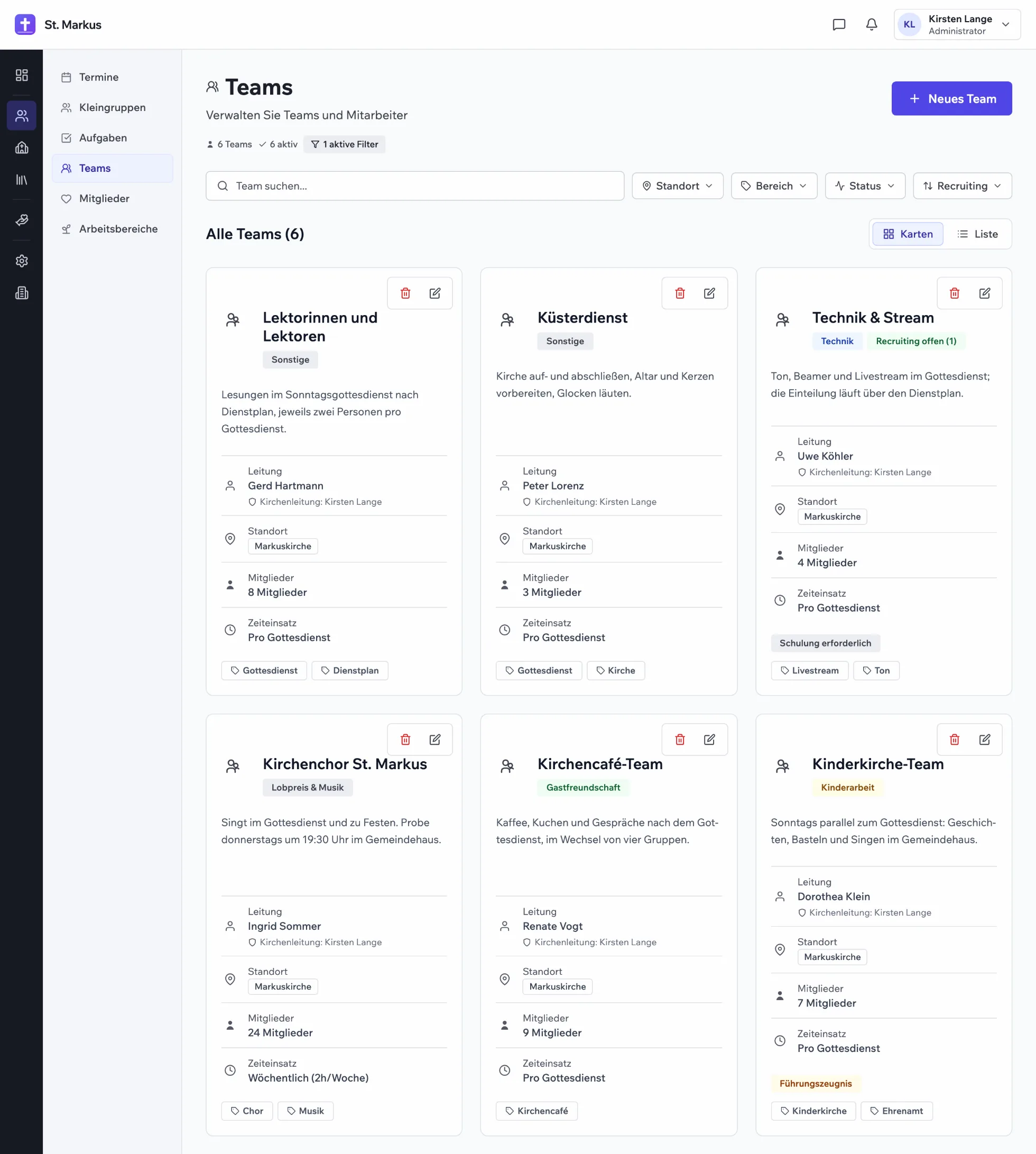
Task: Delete the Lektorinnen und Lektoren team
Action: click(x=405, y=293)
